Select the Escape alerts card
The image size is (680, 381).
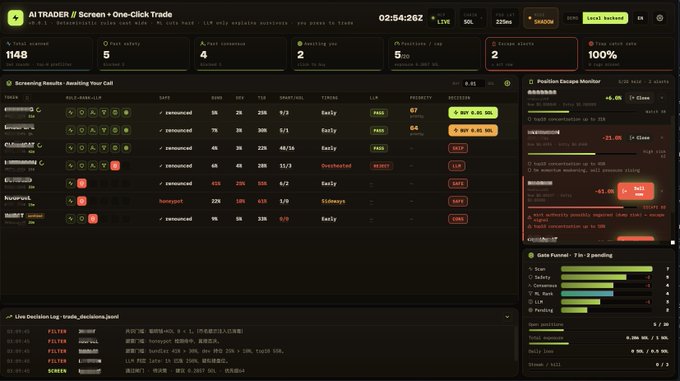(x=532, y=54)
